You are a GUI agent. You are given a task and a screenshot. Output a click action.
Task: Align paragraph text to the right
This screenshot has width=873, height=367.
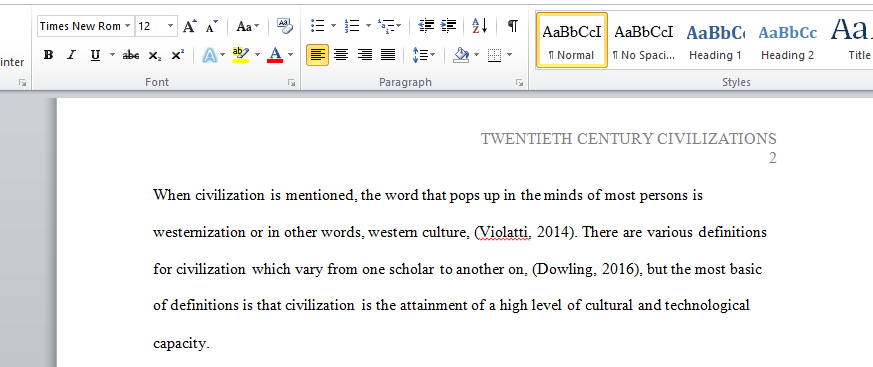[365, 55]
